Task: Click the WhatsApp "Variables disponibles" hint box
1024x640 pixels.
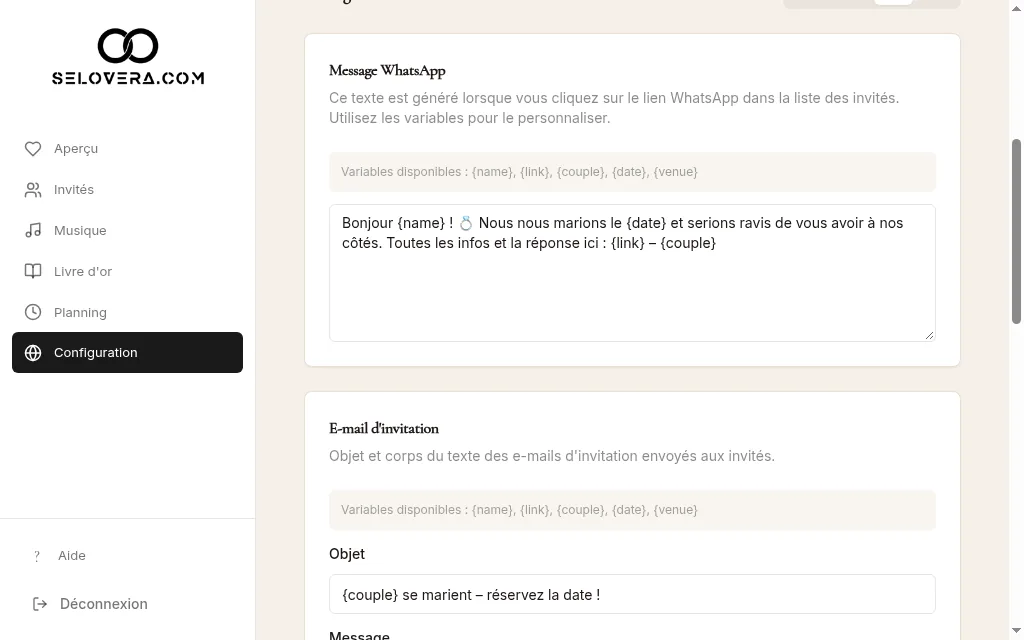Action: [632, 172]
